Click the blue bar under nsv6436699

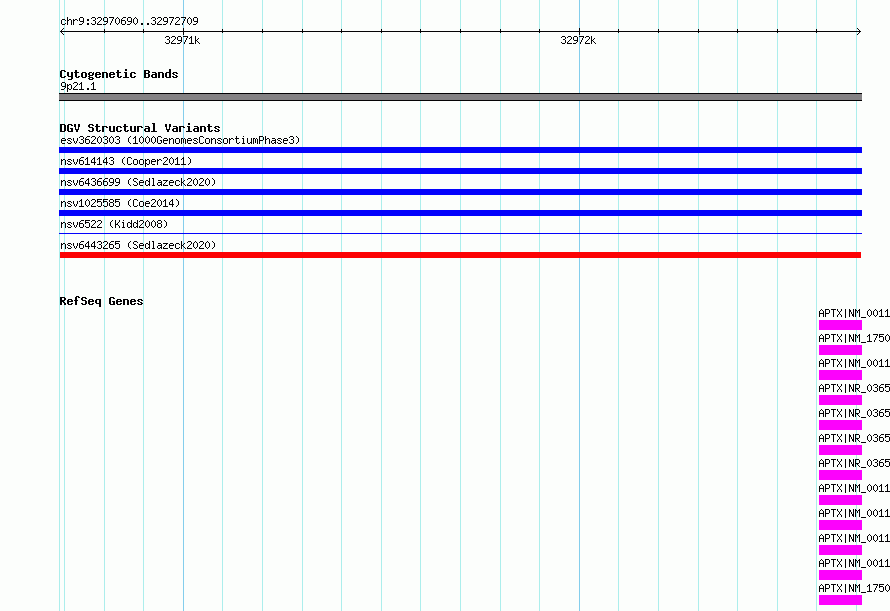click(460, 192)
